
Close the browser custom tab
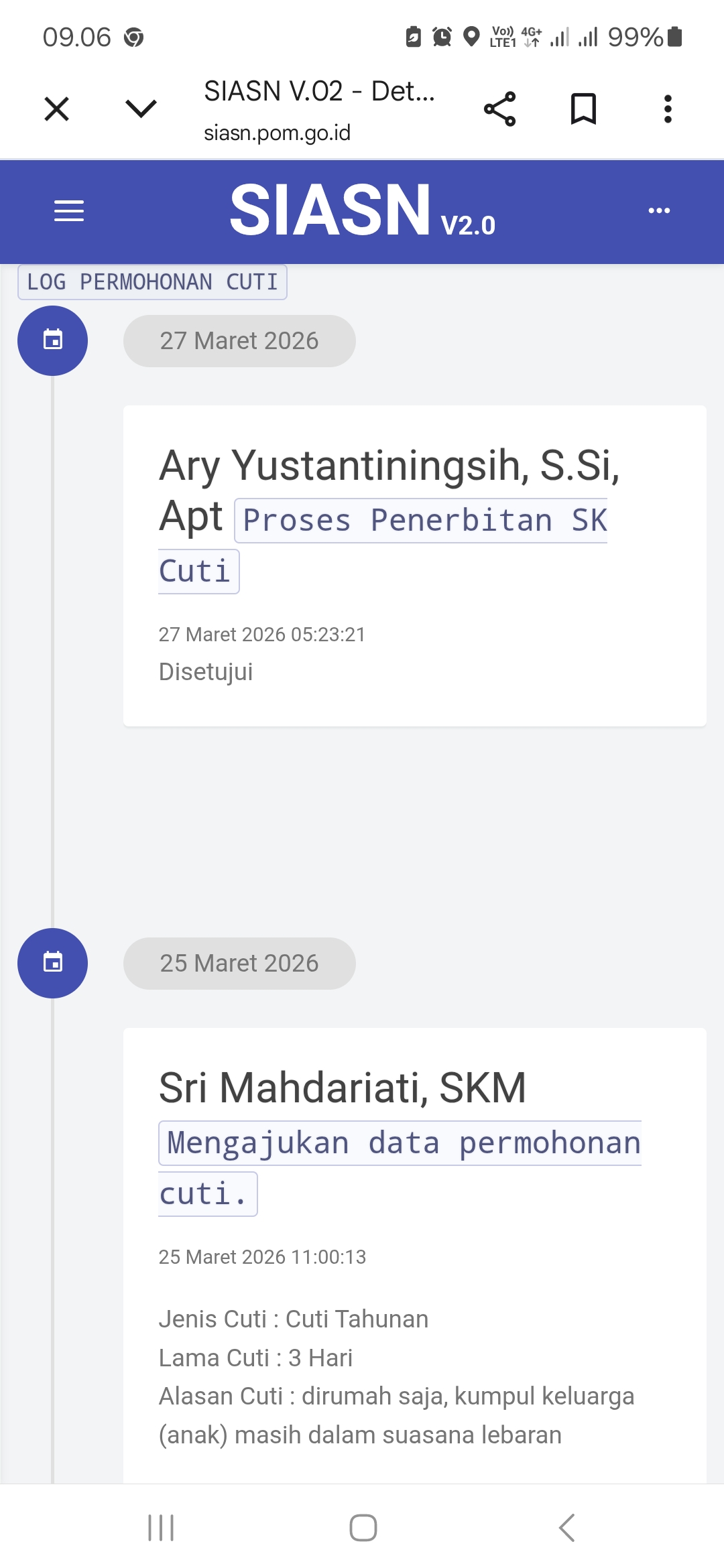(56, 109)
